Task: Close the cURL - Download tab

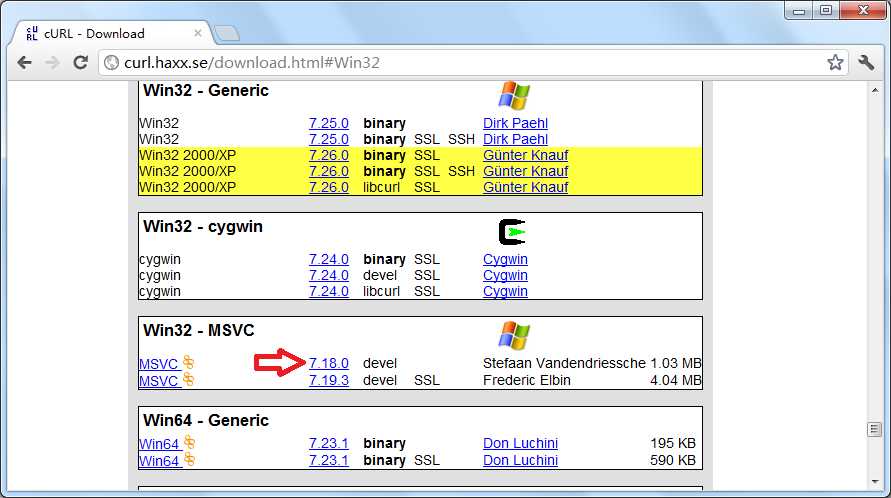Action: 198,34
